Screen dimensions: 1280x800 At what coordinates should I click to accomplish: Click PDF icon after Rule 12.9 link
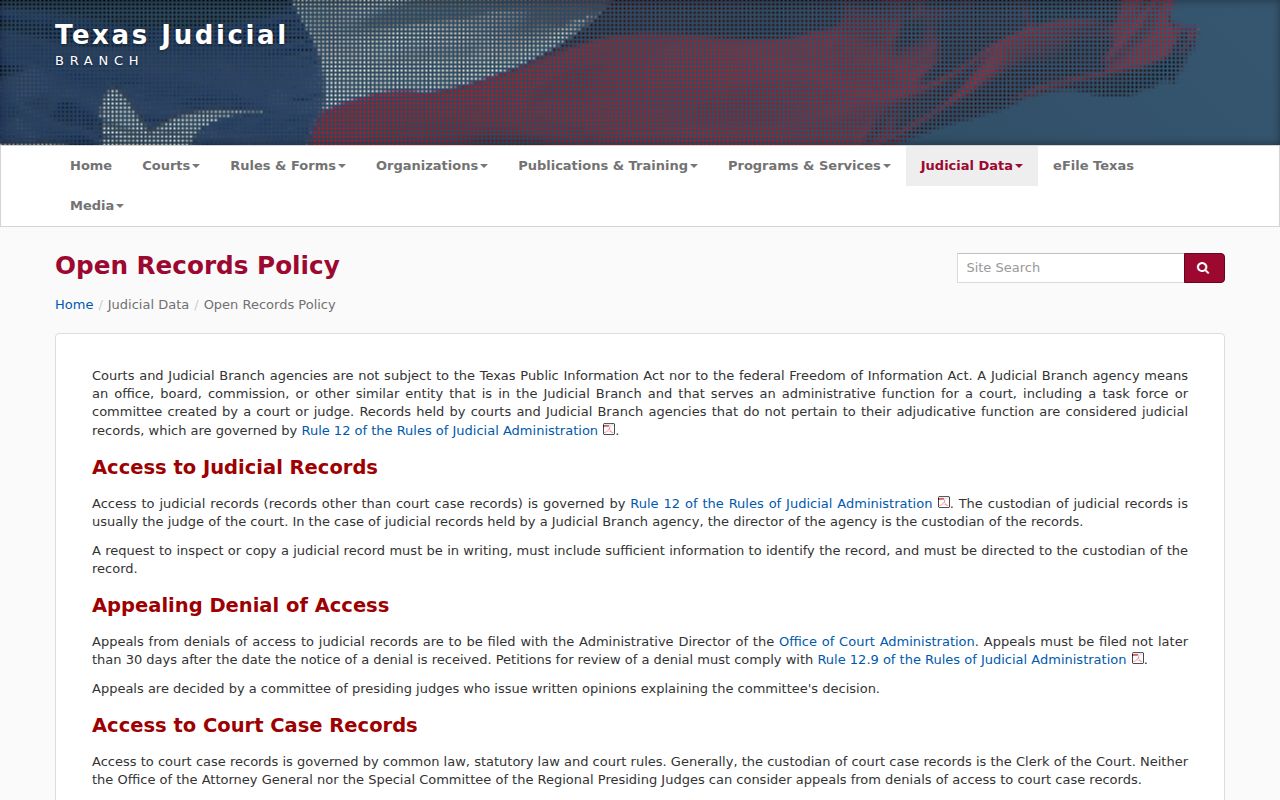(x=1137, y=659)
